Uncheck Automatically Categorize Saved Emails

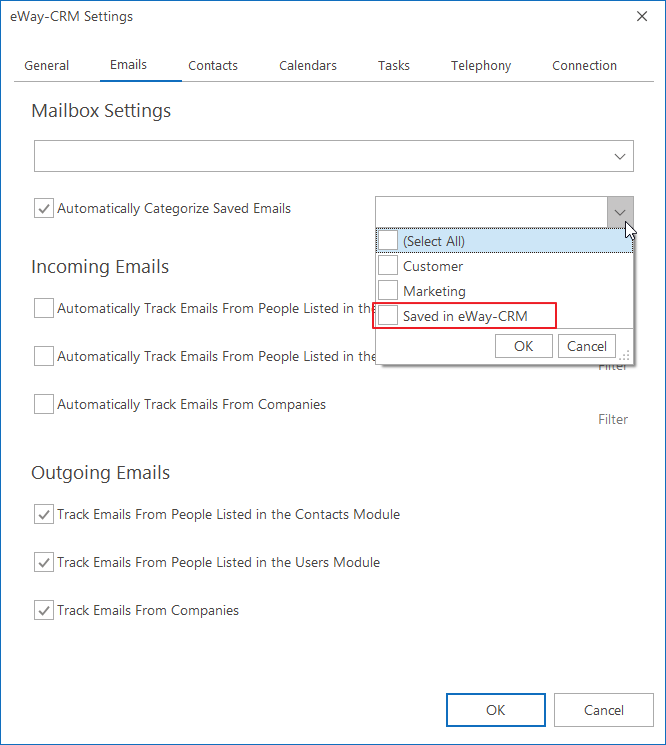tap(44, 208)
